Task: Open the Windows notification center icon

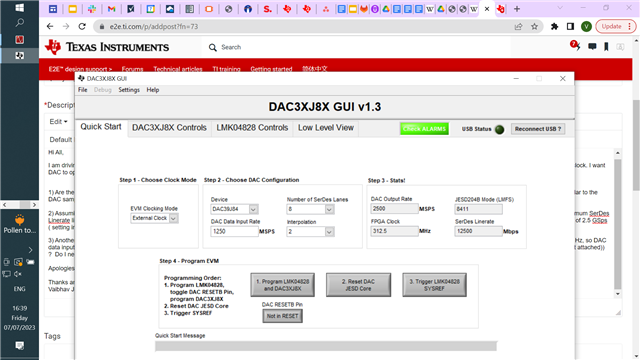Action: [19, 346]
